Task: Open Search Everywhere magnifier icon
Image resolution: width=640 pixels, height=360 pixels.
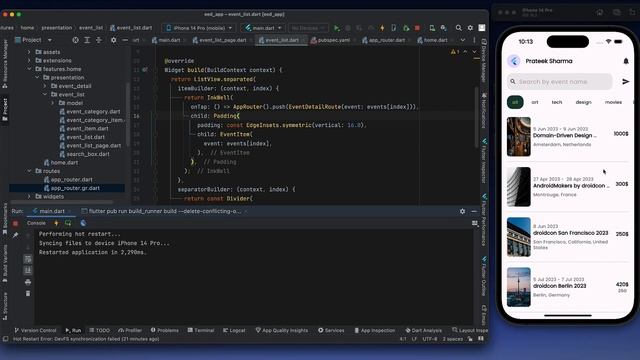Action: point(459,28)
